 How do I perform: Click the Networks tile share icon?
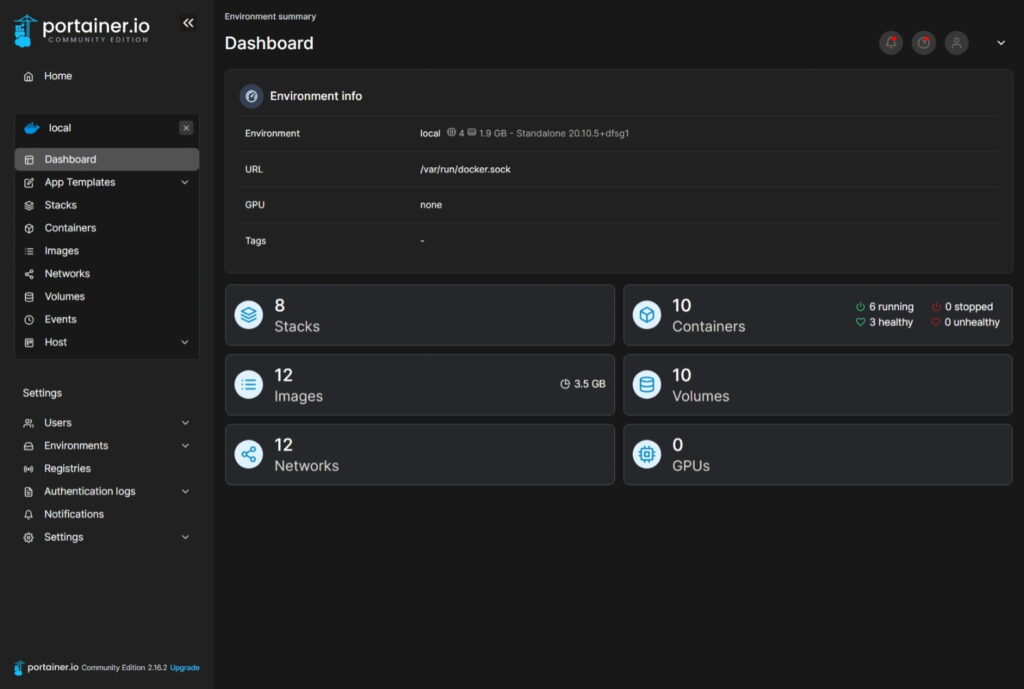tap(248, 455)
